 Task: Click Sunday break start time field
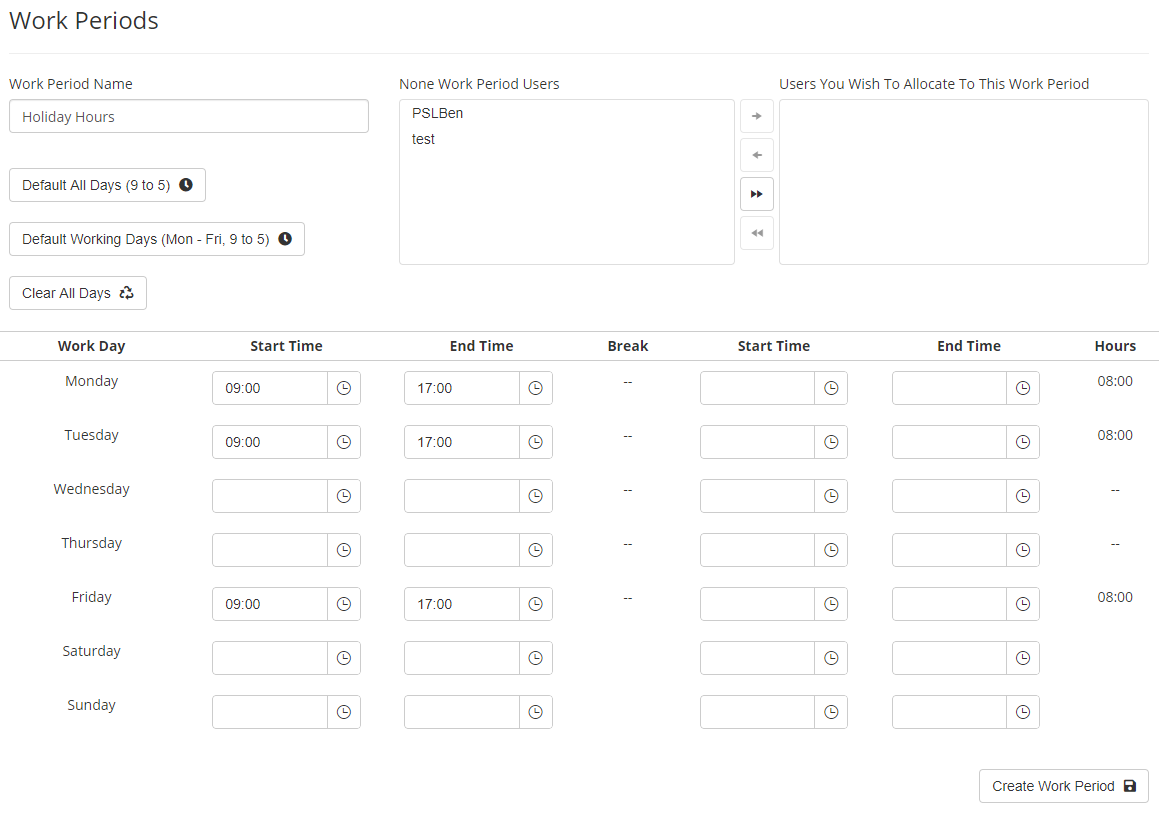(x=758, y=712)
